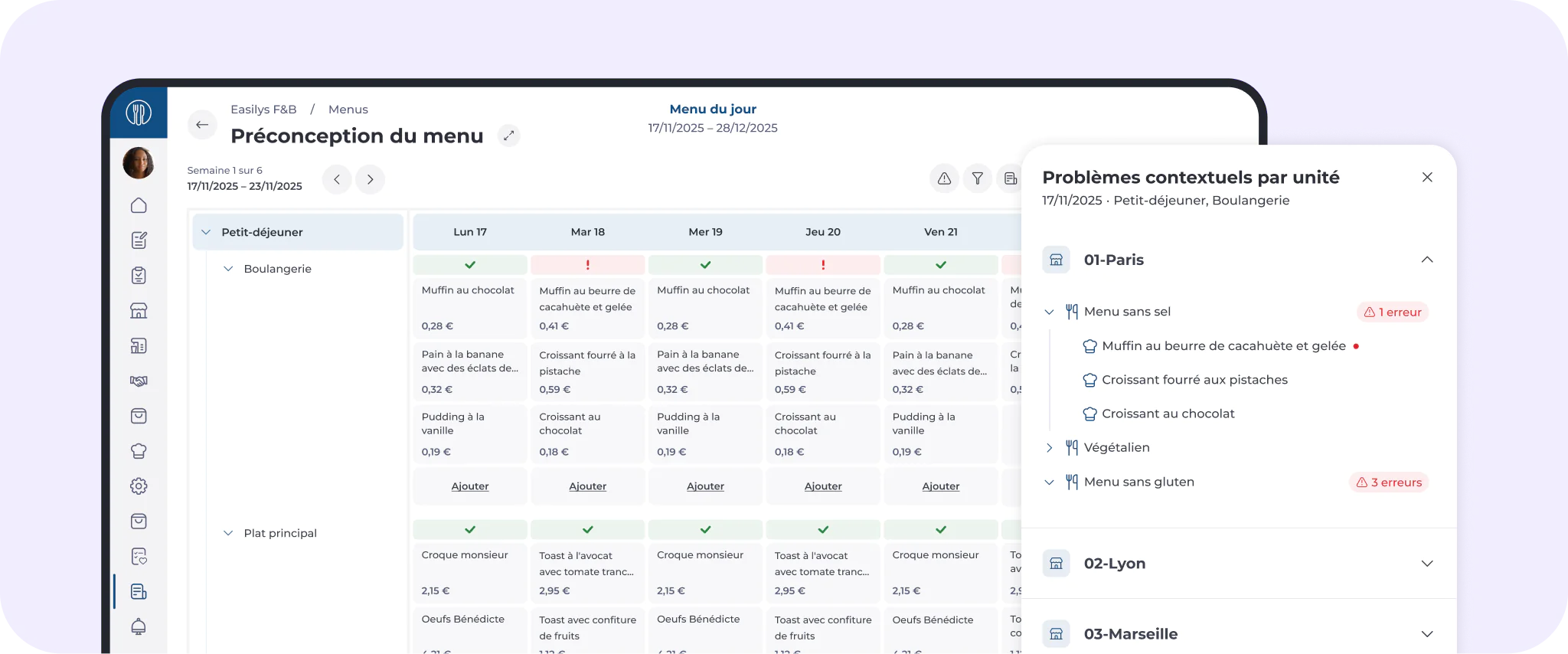
Task: Collapse the Boulangerie category
Action: (x=228, y=269)
